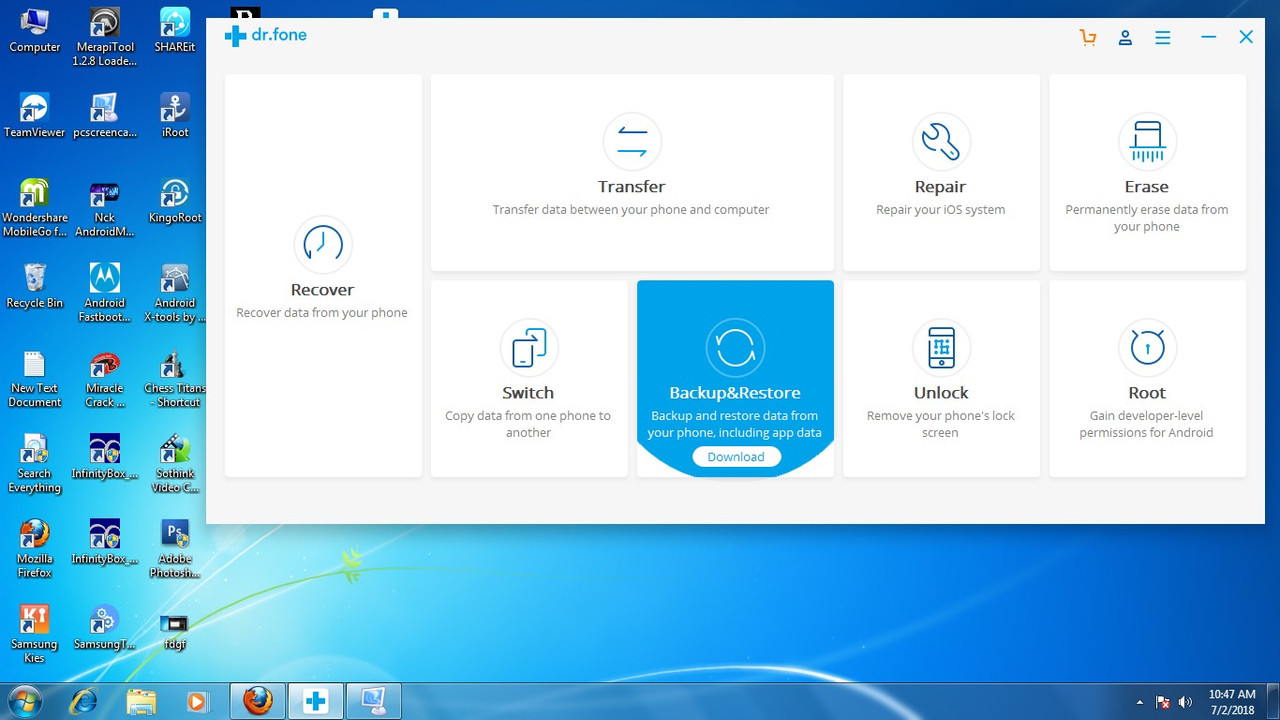
Task: Select the Chess Titans shortcut
Action: click(x=175, y=379)
